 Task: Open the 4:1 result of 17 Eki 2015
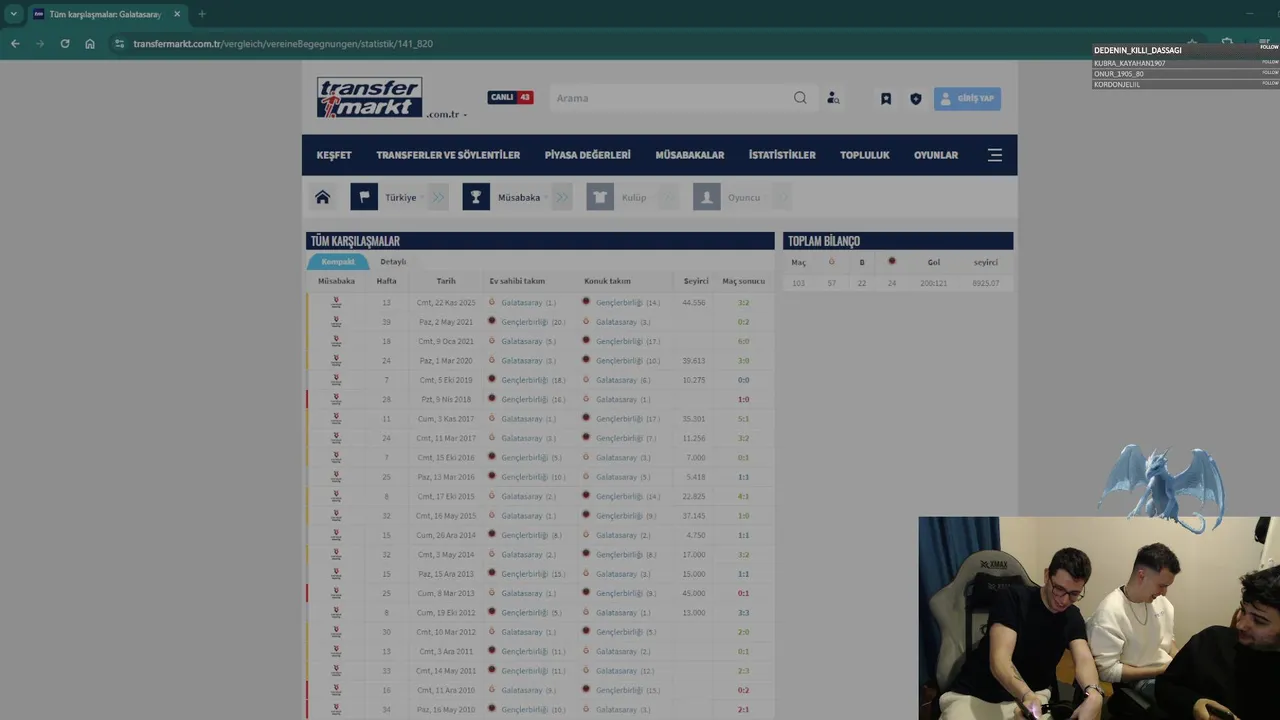(x=743, y=496)
